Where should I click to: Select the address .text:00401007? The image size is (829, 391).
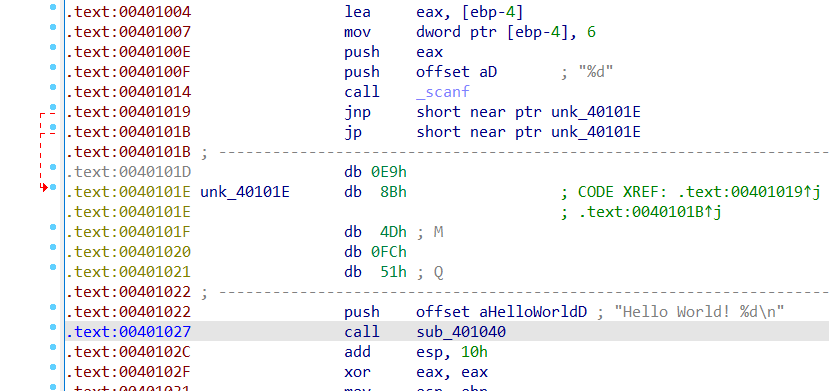coord(128,32)
